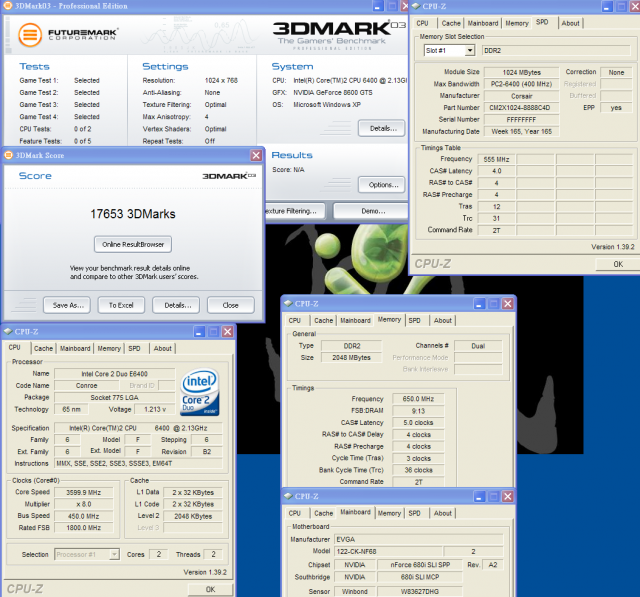Click the Texture Filtering... button
640x597 pixels.
(x=295, y=211)
